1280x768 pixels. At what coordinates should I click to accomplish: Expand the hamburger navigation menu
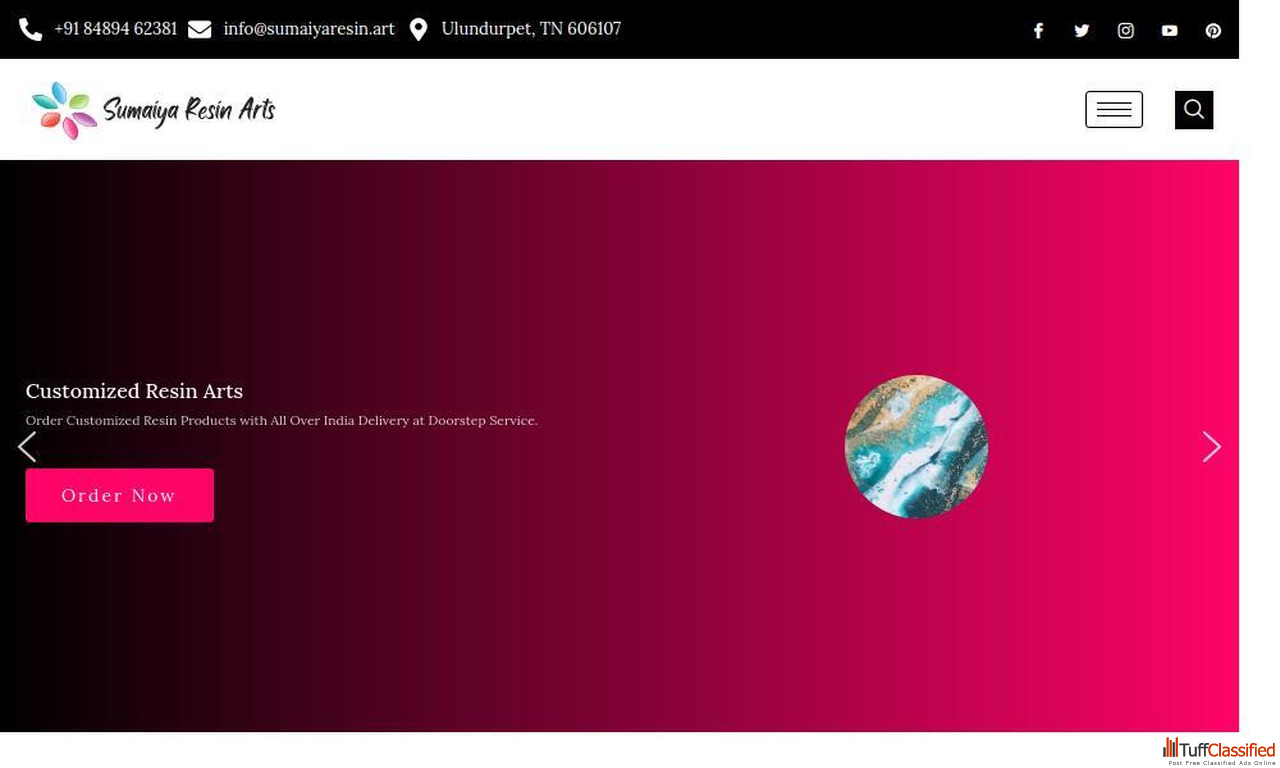click(x=1113, y=110)
